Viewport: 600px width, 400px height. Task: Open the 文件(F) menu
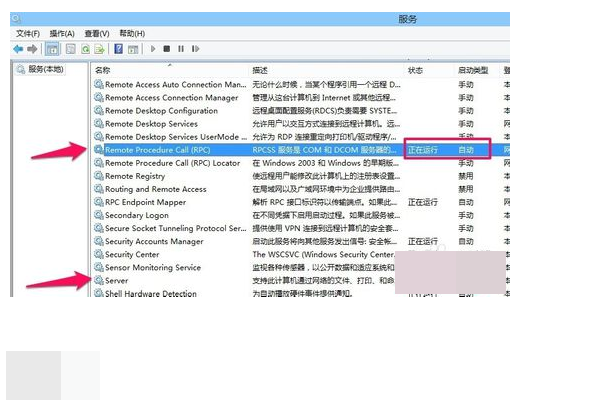[27, 33]
